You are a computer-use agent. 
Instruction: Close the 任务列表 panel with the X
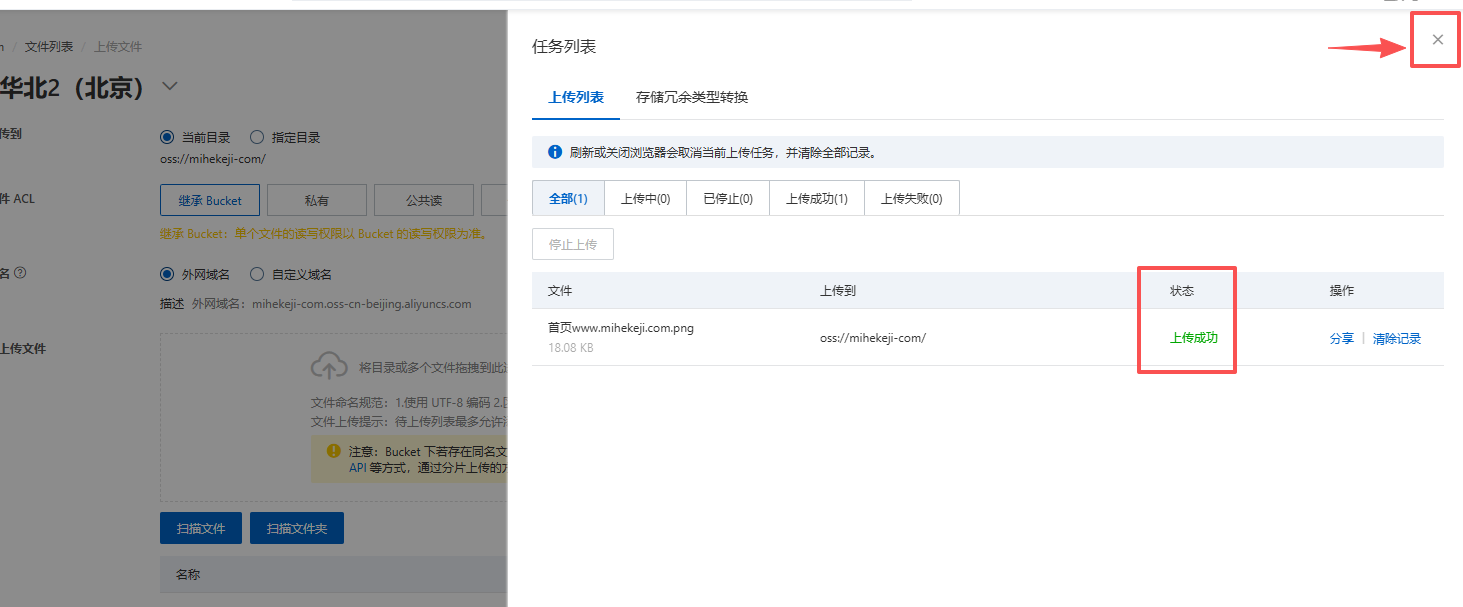pyautogui.click(x=1436, y=39)
